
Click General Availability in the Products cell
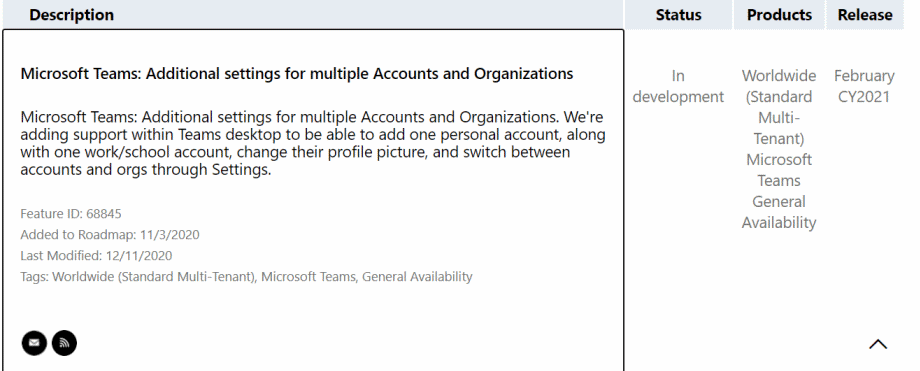(779, 212)
